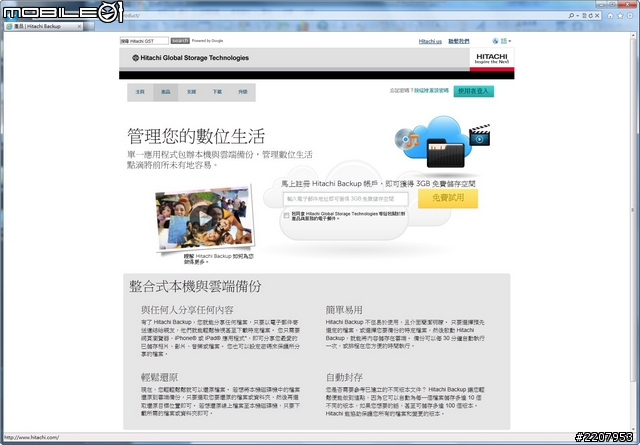The image size is (640, 445).
Task: Click the heading 管理您的數位生活
Action: (196, 136)
